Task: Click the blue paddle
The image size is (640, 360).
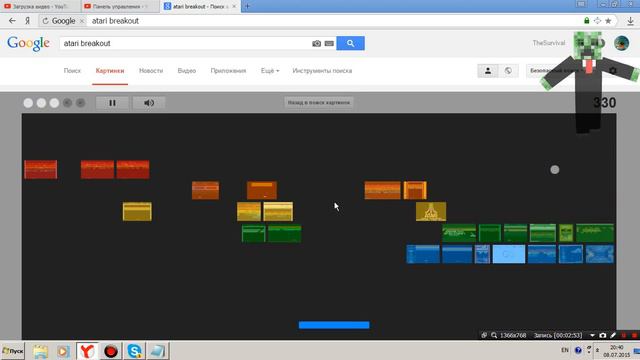Action: pyautogui.click(x=334, y=325)
